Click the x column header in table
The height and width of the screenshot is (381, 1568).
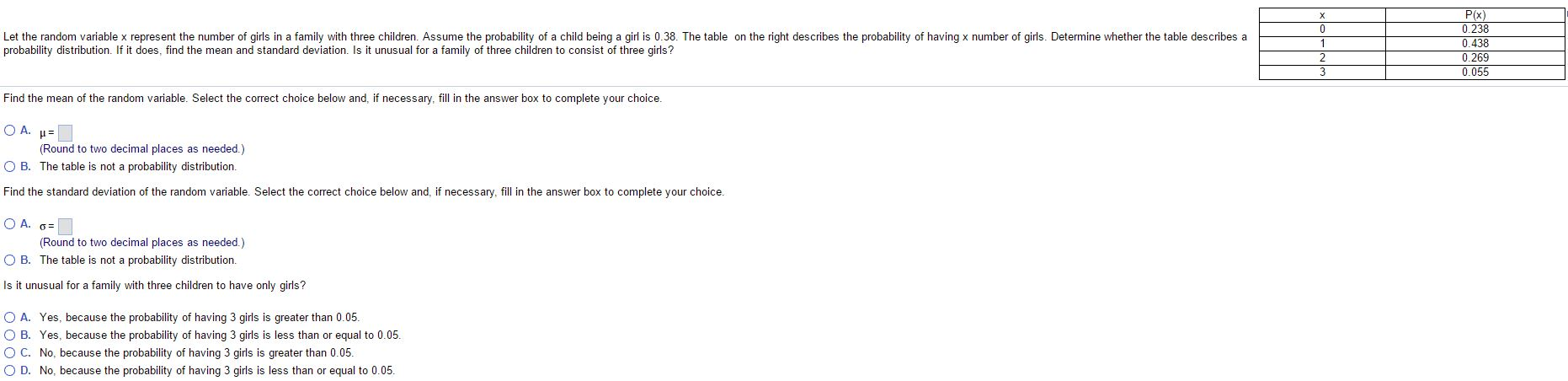click(1322, 15)
